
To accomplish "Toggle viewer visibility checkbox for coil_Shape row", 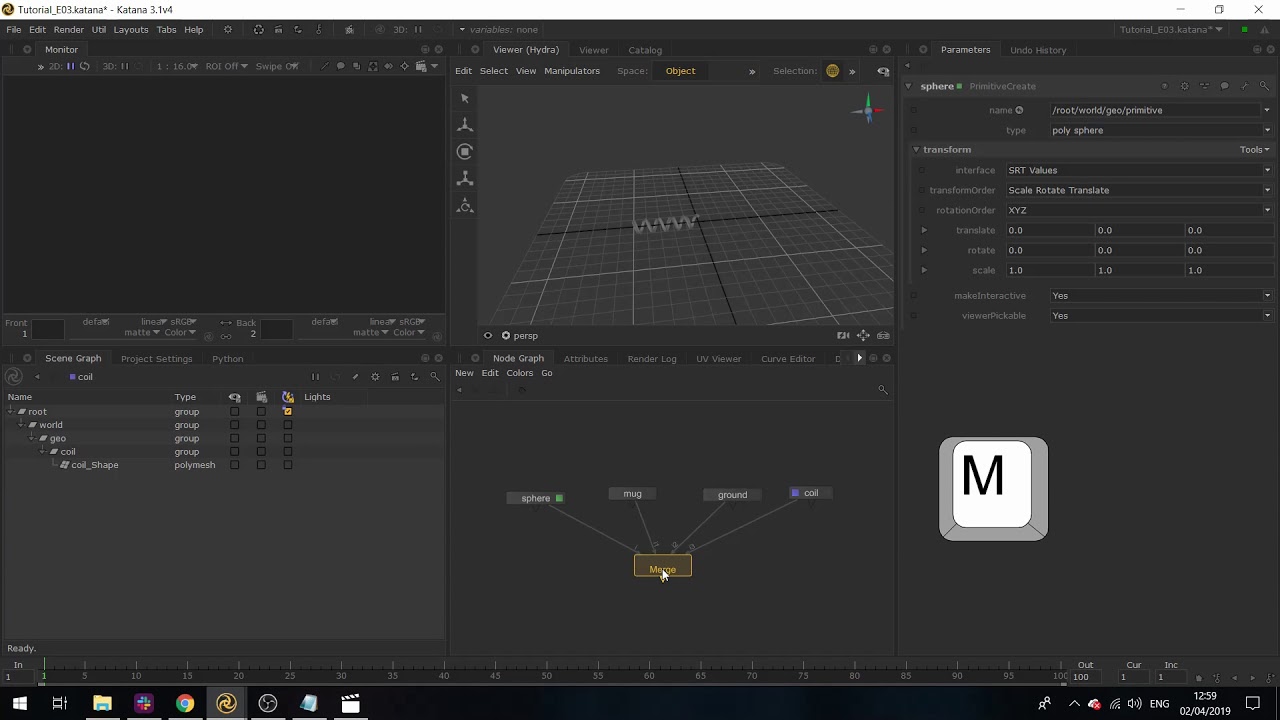I will coord(235,465).
